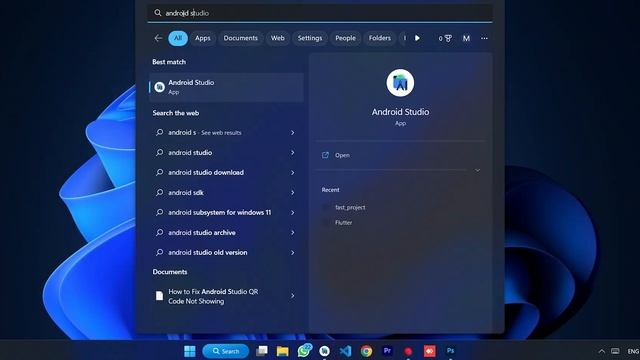640x360 pixels.
Task: Select the Folders filter tab
Action: pyautogui.click(x=380, y=38)
